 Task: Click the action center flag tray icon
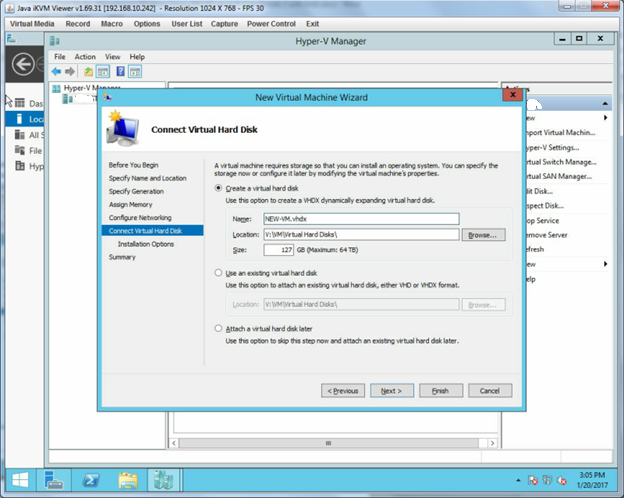pyautogui.click(x=533, y=480)
